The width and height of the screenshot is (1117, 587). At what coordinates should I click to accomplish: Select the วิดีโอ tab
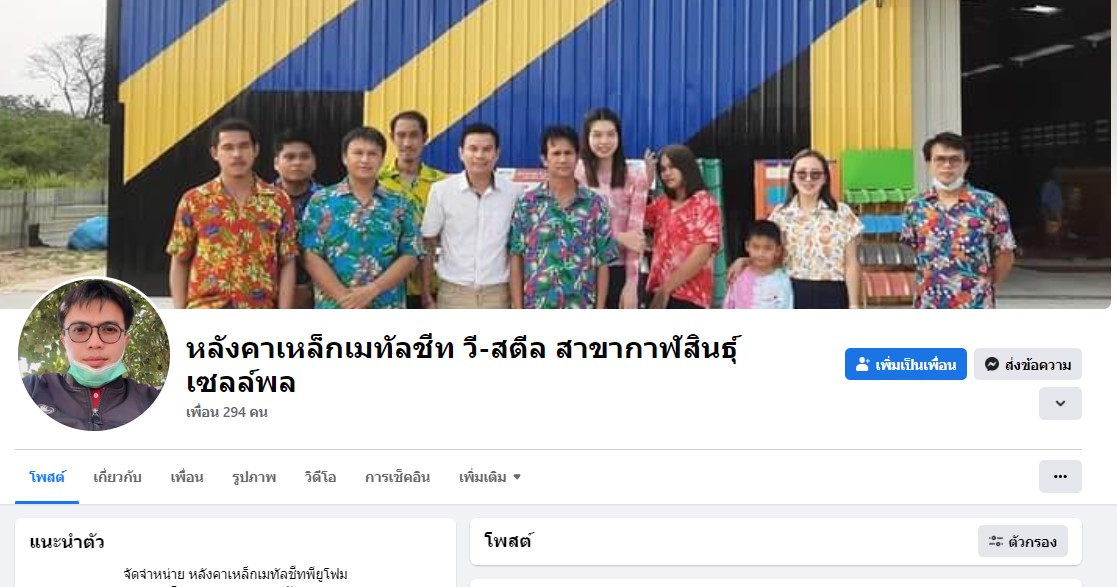[320, 477]
